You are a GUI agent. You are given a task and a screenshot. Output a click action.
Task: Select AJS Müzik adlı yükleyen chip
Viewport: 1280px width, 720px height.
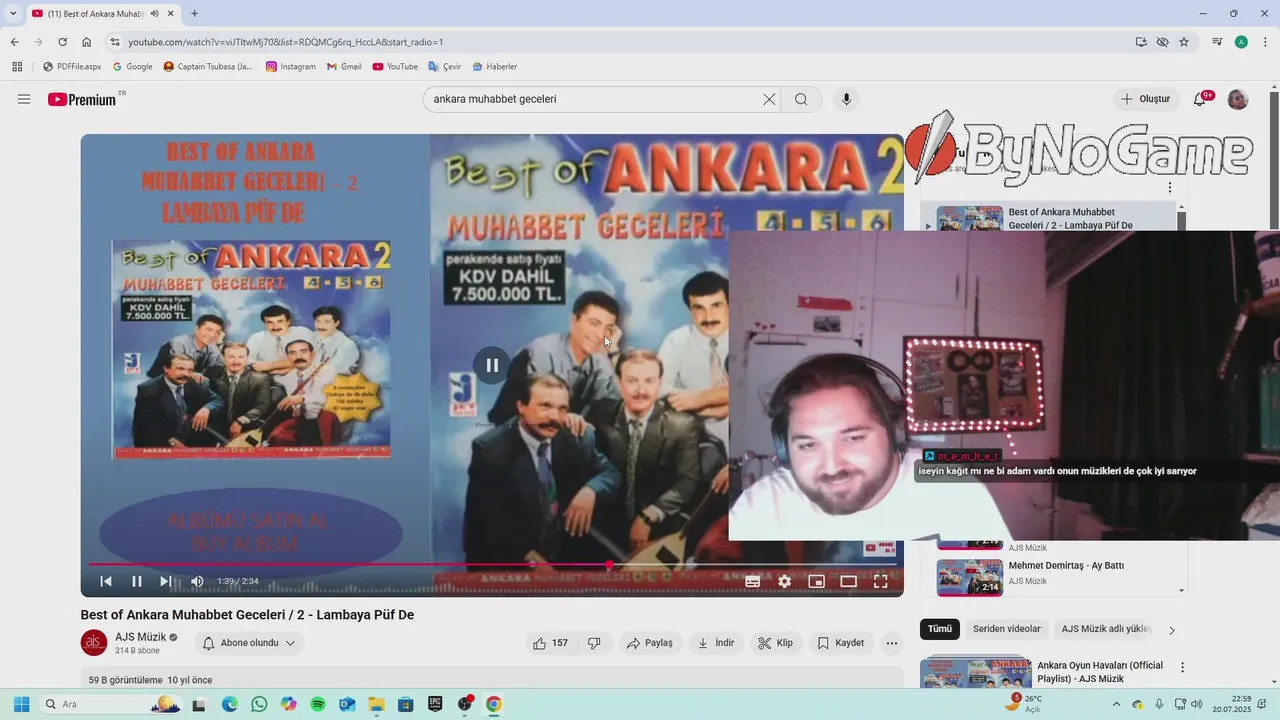(1106, 629)
